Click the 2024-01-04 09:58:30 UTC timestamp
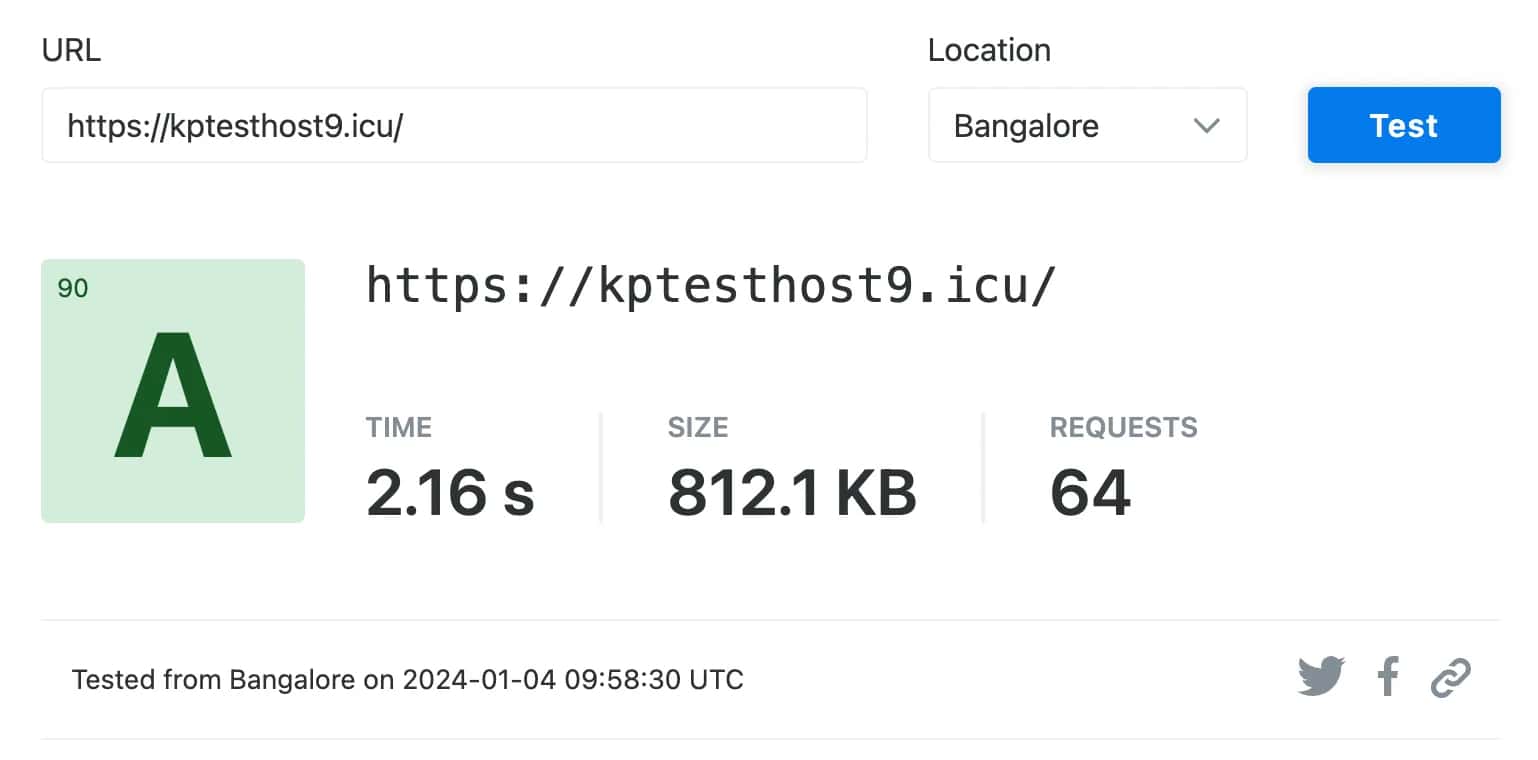 point(573,681)
